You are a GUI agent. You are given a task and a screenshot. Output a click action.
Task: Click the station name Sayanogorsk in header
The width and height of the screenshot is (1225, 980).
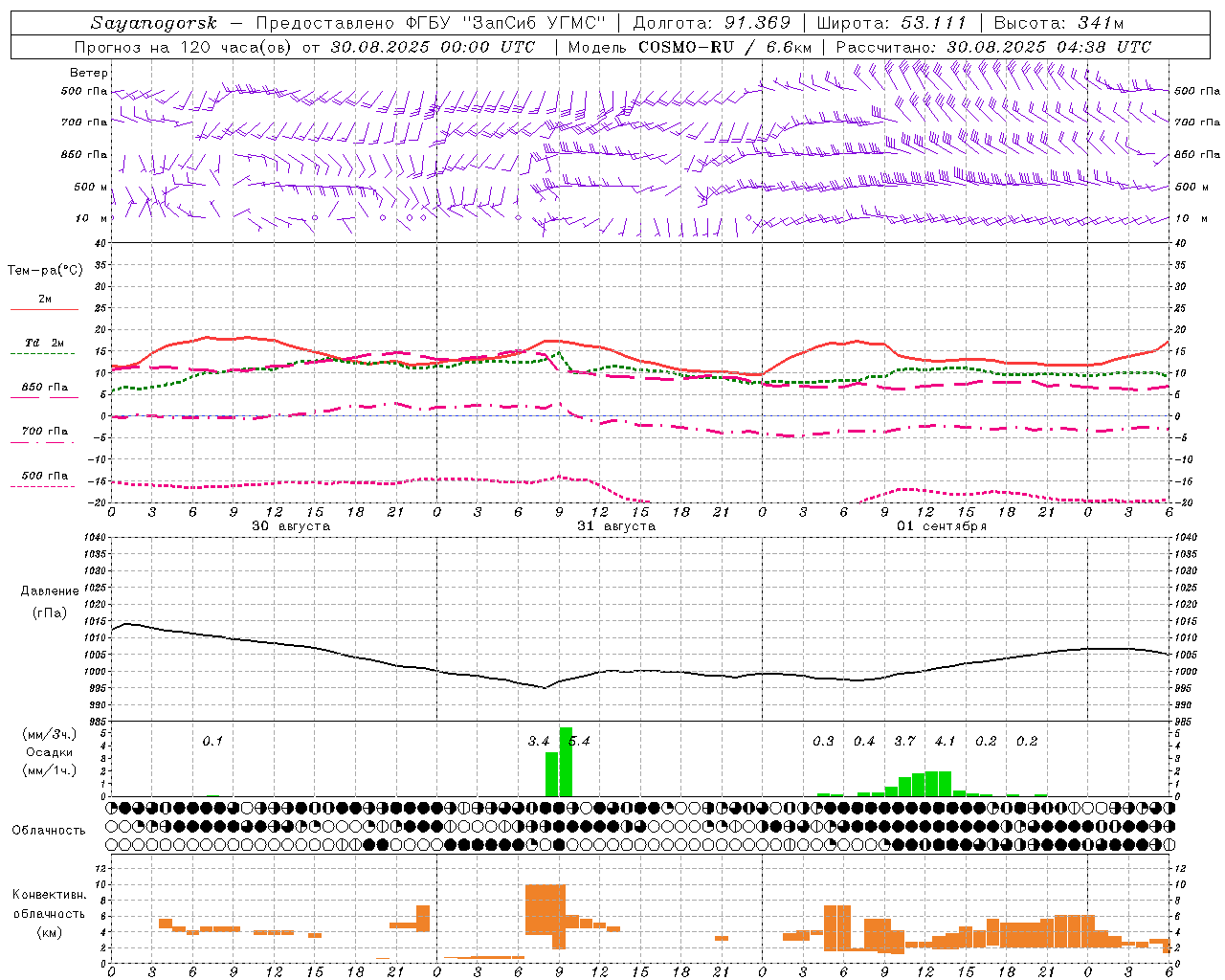(154, 23)
